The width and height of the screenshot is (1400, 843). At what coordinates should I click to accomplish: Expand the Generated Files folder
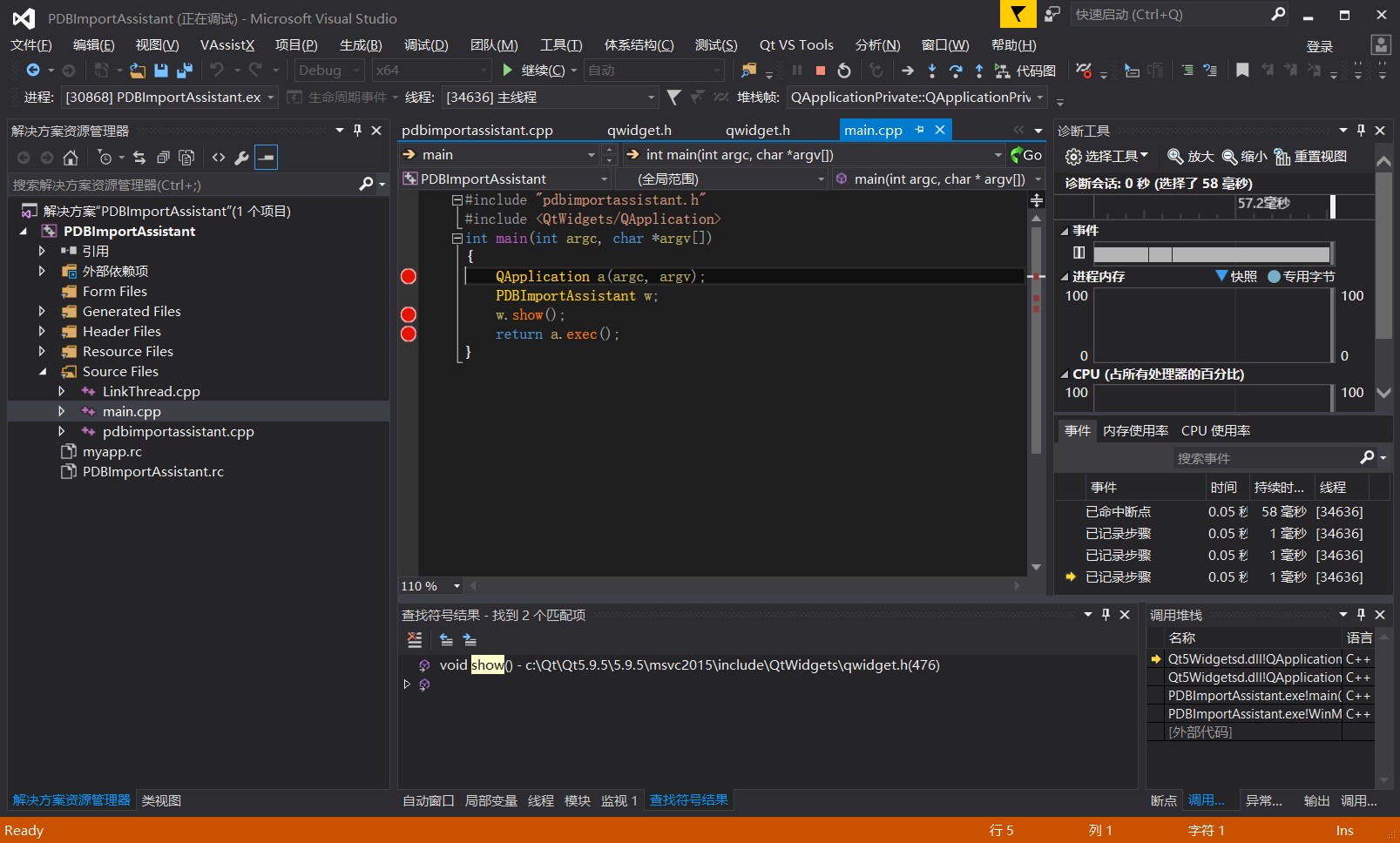click(42, 311)
